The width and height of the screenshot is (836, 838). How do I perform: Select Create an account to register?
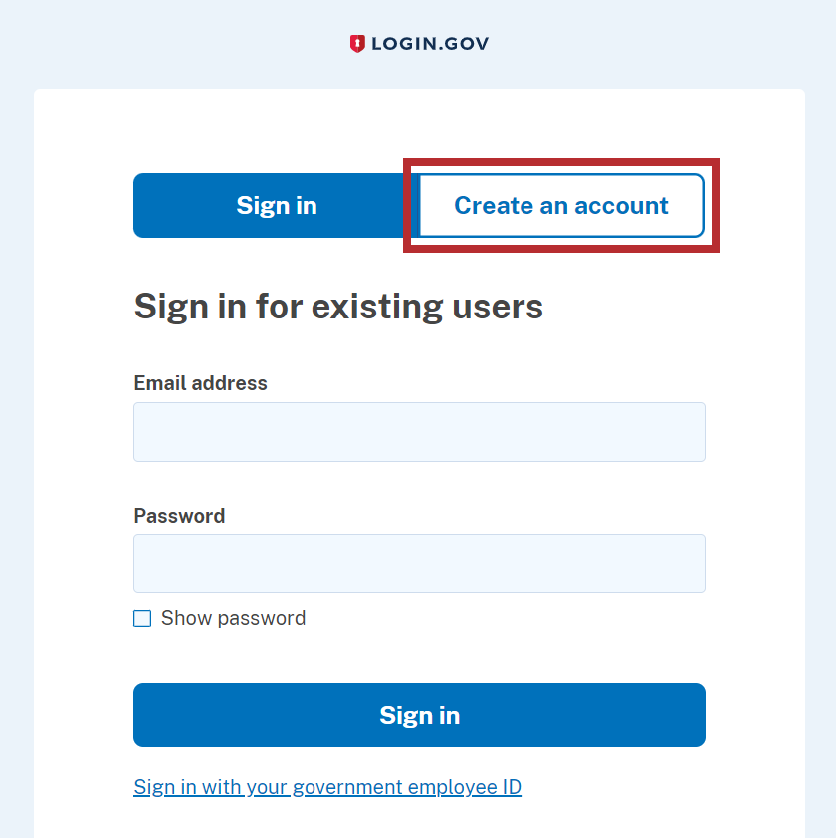click(561, 205)
